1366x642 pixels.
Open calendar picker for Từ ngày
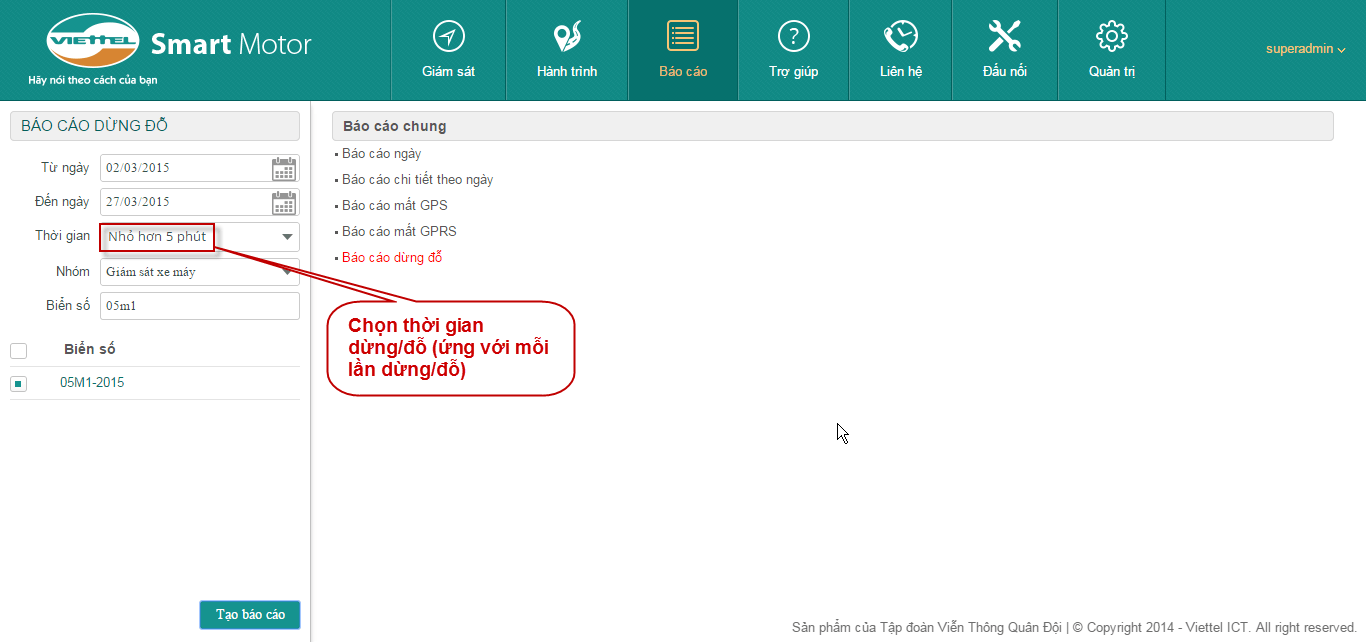coord(284,169)
